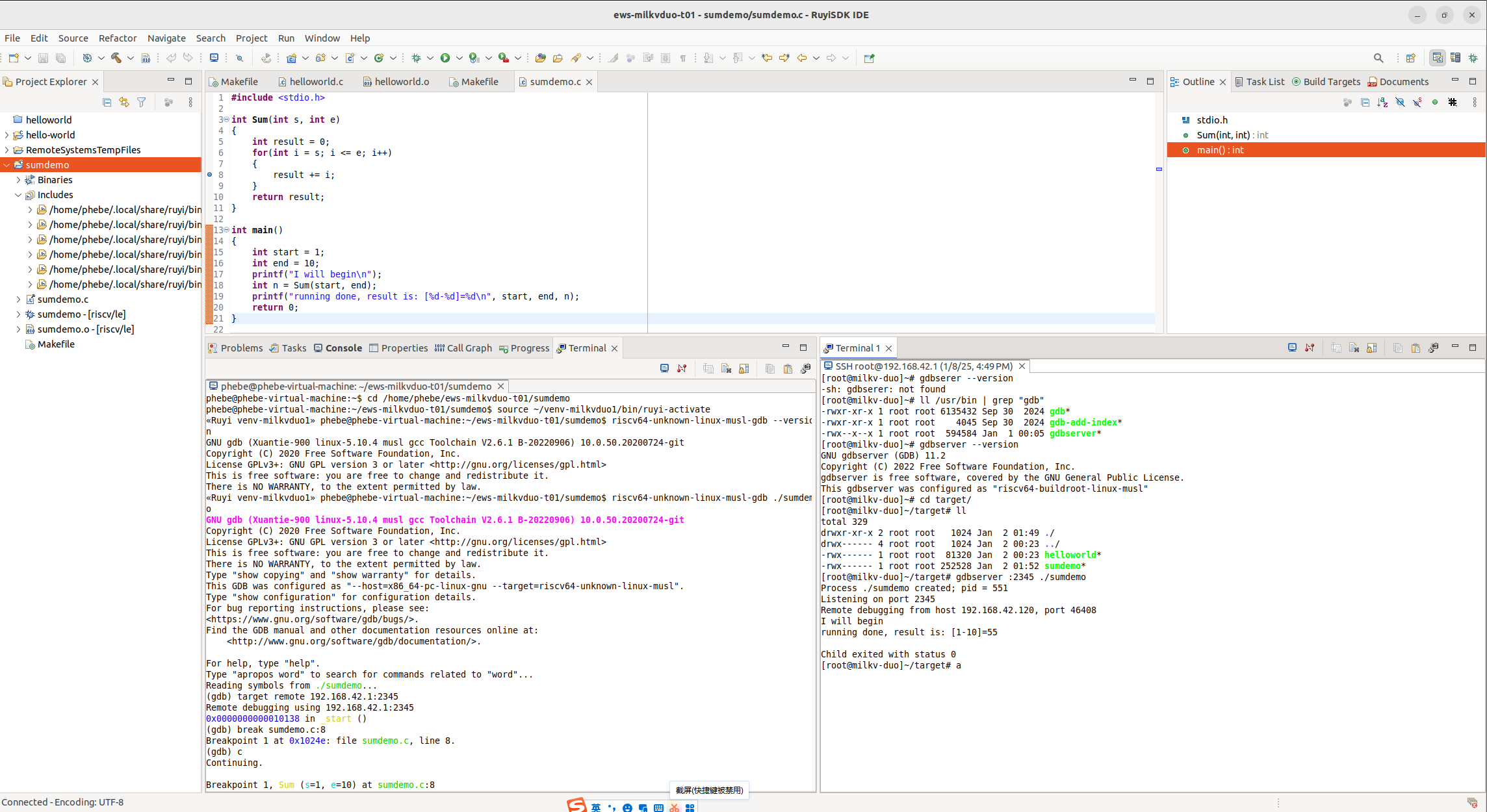
Task: Click the phebe@phebe-virtual-machine terminal sub-tab
Action: pyautogui.click(x=356, y=386)
